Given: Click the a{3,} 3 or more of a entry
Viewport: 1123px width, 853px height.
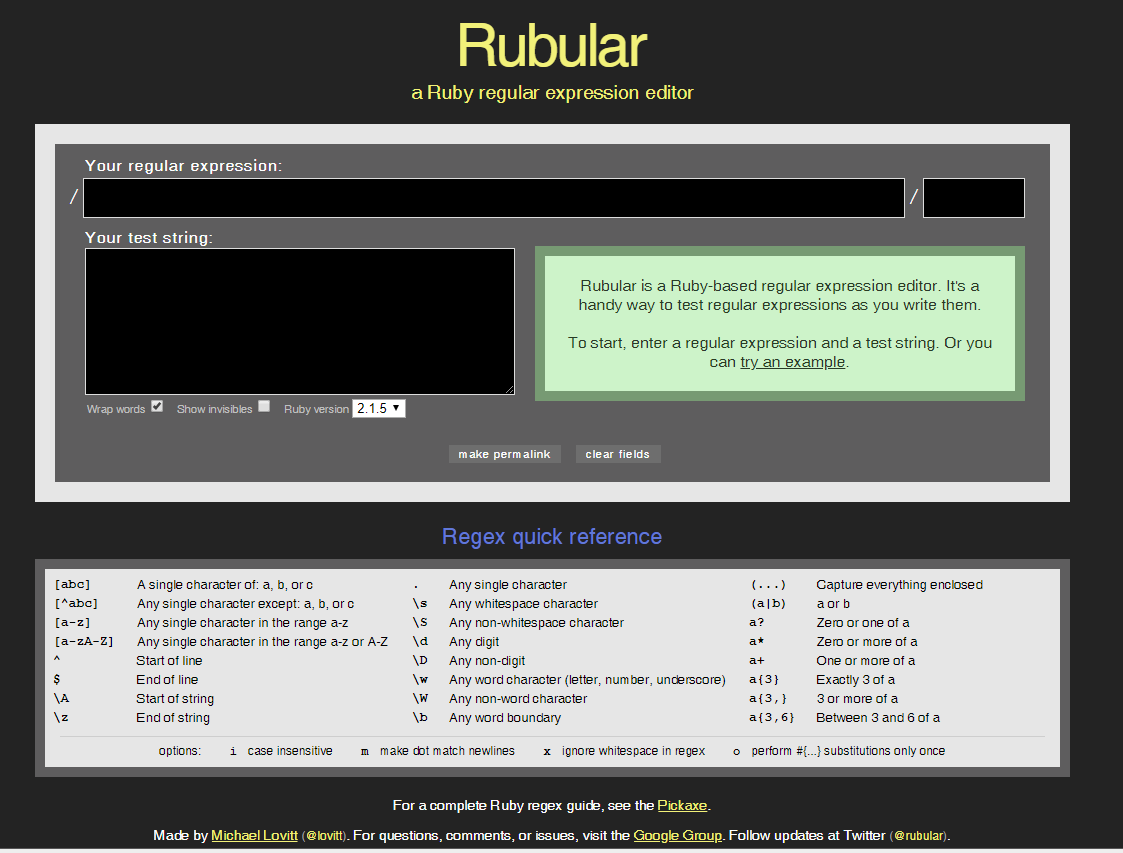Looking at the screenshot, I should pos(824,698).
